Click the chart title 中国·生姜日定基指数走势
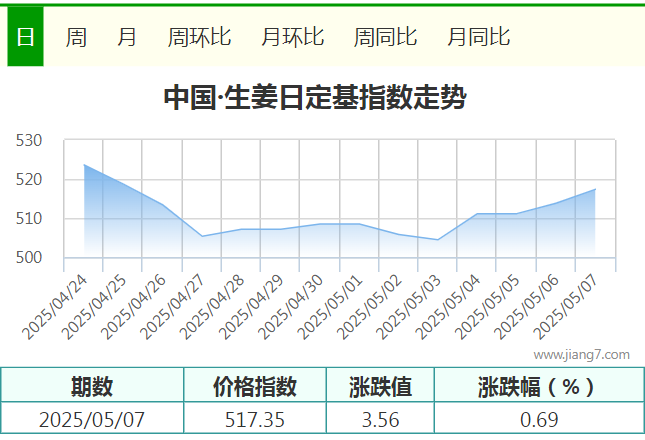 (315, 98)
